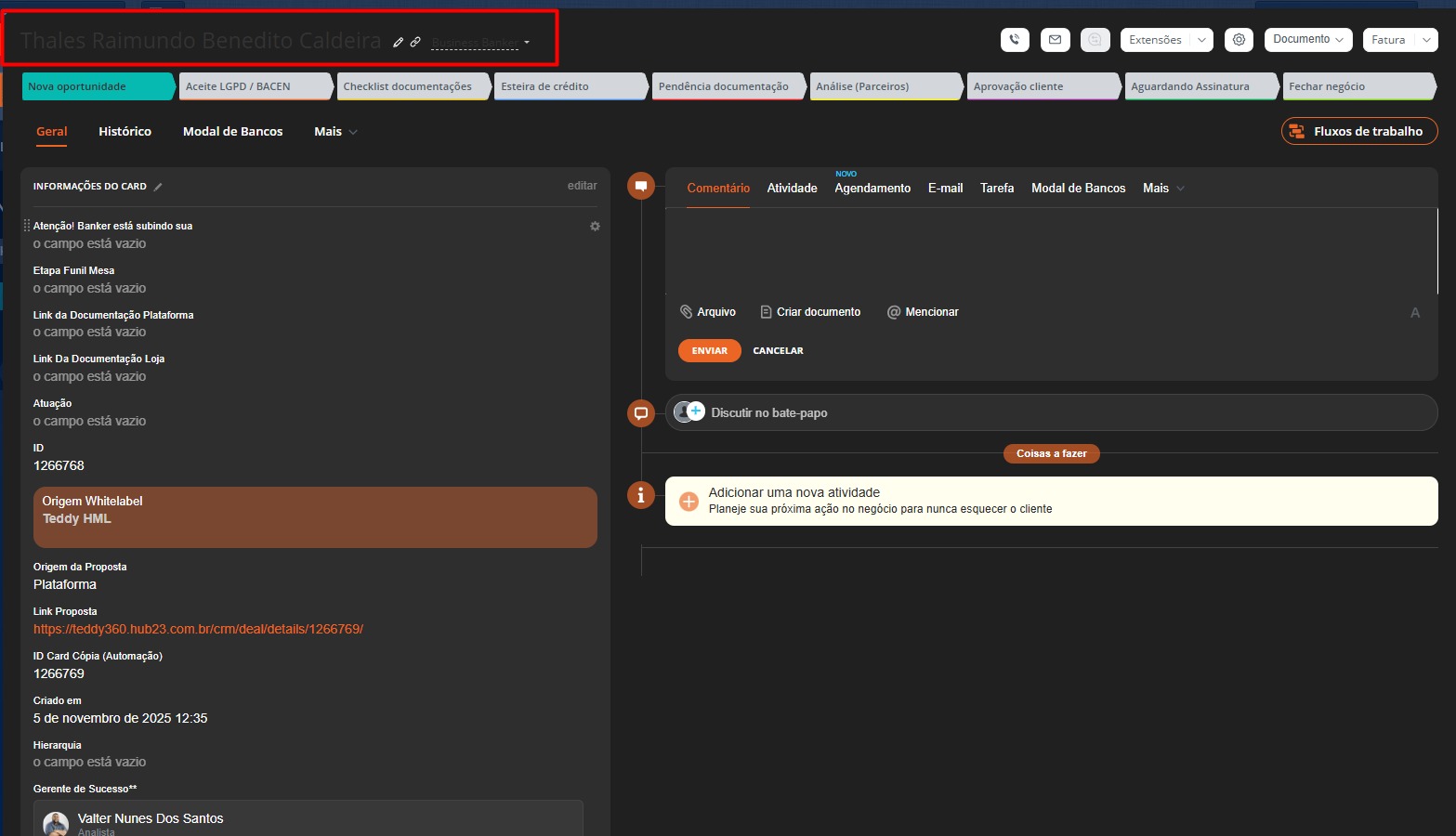Click the email envelope icon button
Viewport: 1456px width, 836px height.
coord(1055,40)
